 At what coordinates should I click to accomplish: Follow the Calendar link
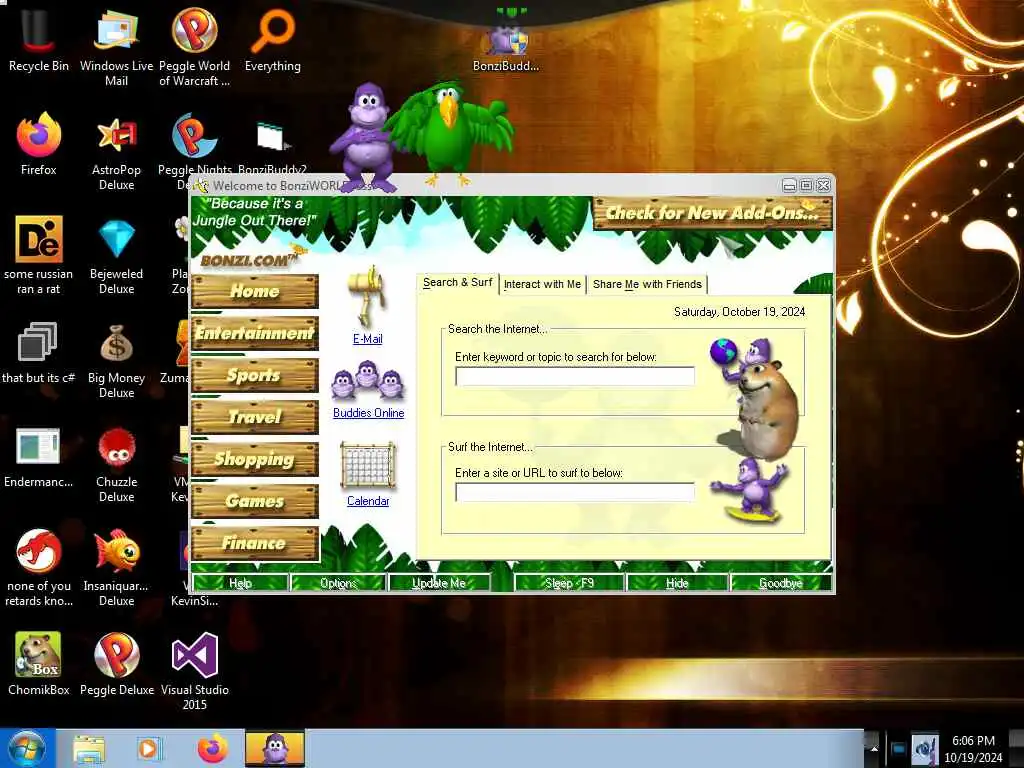click(368, 501)
